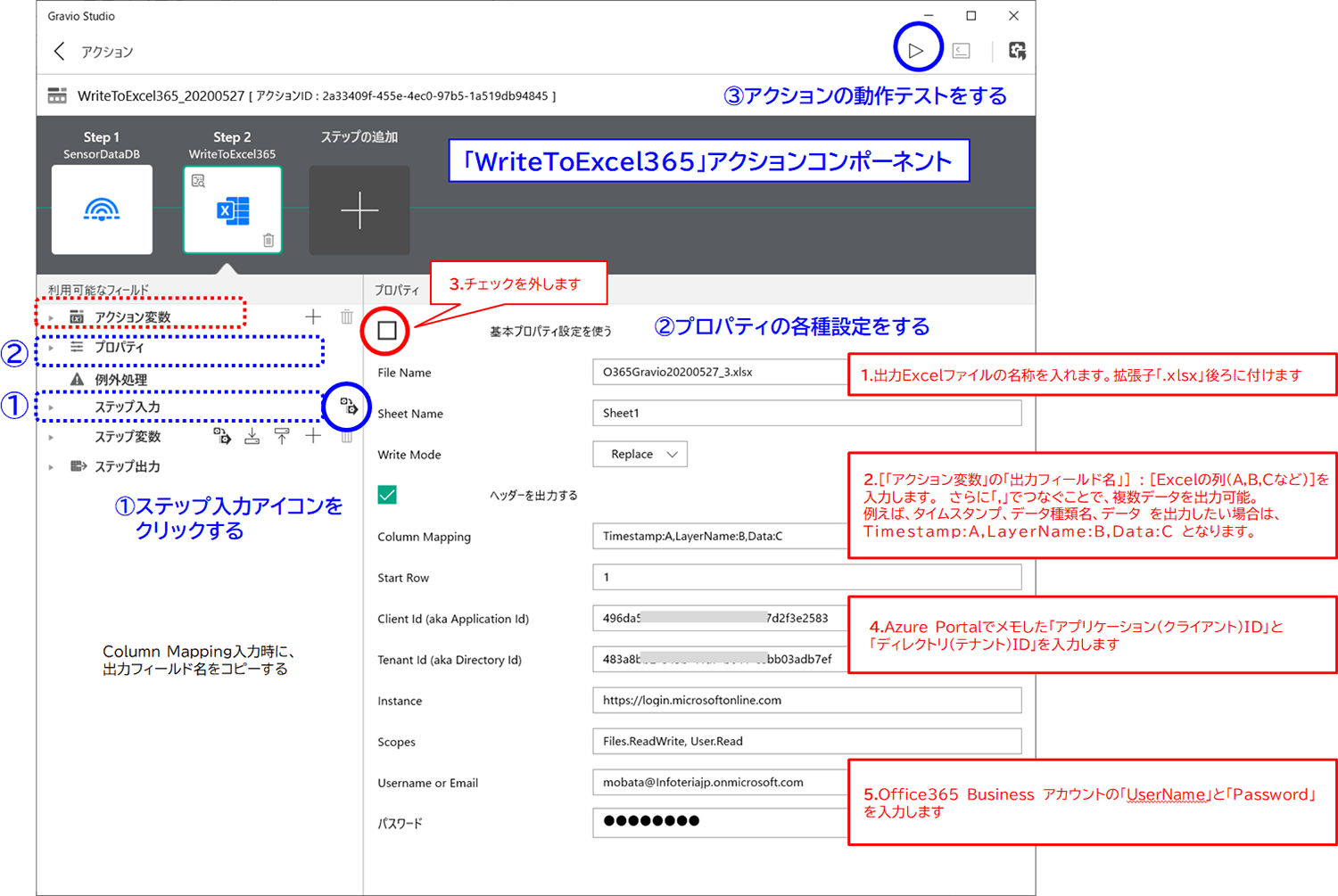Screen dimensions: 1338x896
Task: Add an action variable with plus icon
Action: tap(313, 316)
